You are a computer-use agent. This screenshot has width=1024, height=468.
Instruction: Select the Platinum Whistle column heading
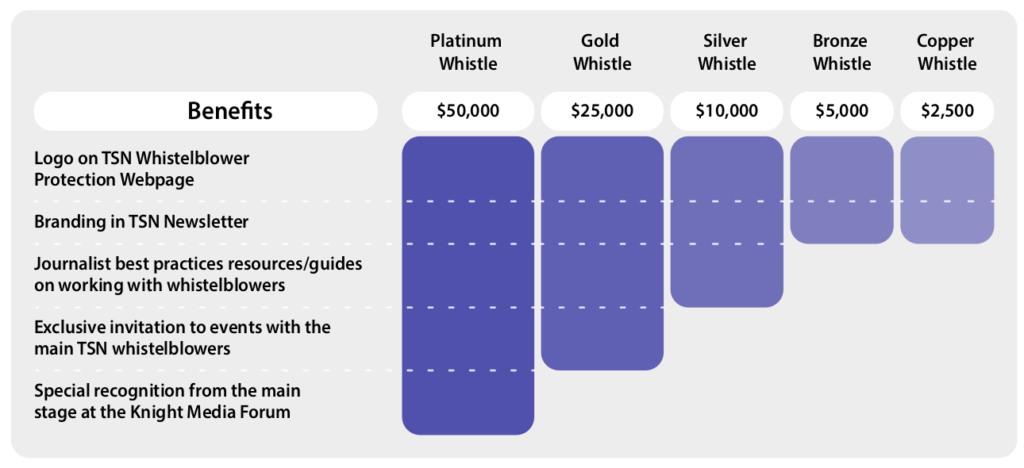click(466, 52)
